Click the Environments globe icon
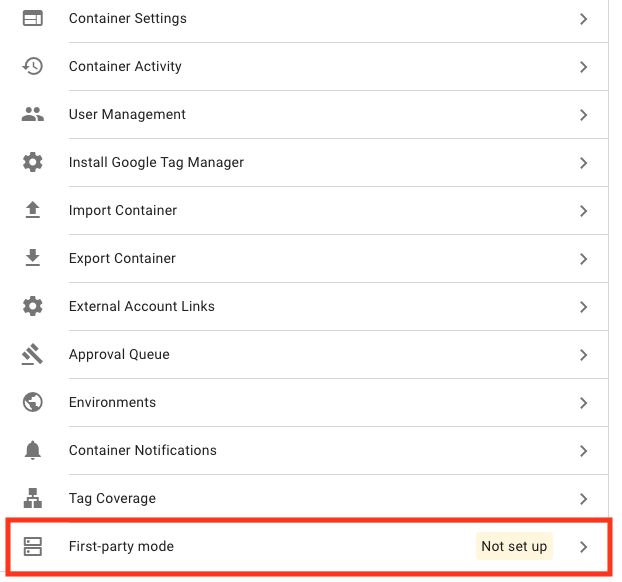The height and width of the screenshot is (582, 622). 33,402
